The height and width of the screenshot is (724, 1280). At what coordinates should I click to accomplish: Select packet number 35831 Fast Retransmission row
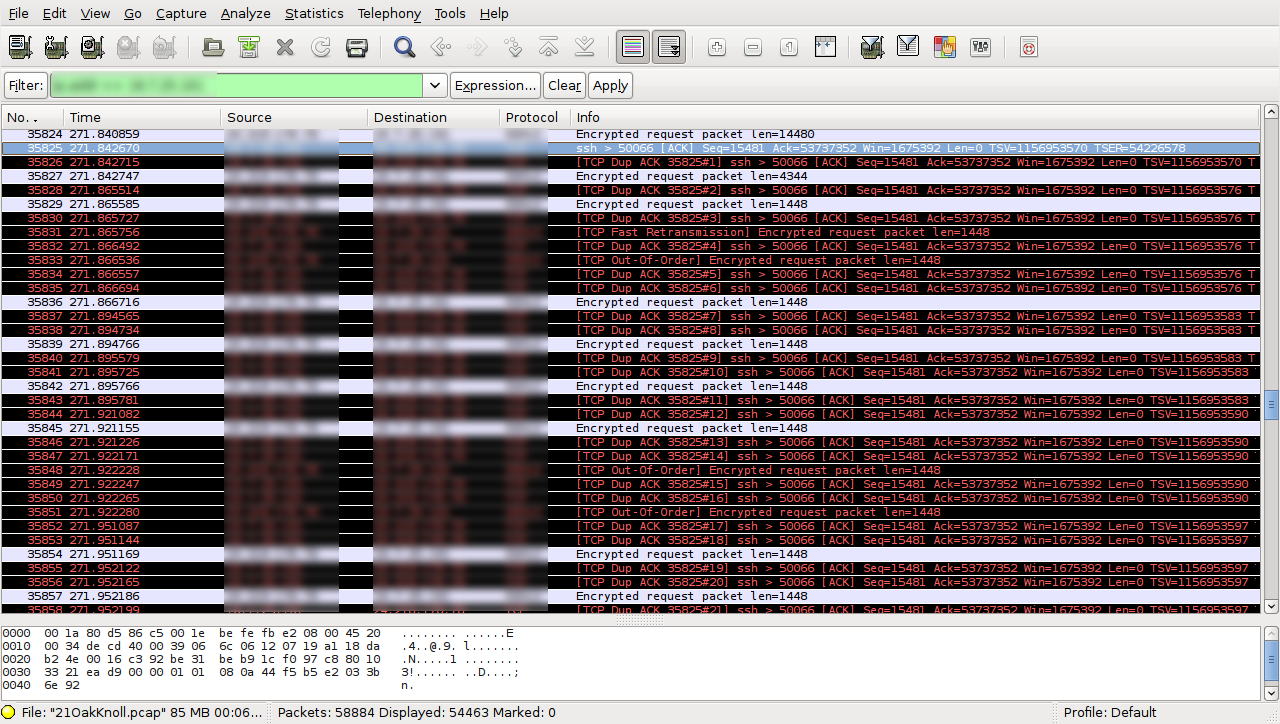point(630,232)
